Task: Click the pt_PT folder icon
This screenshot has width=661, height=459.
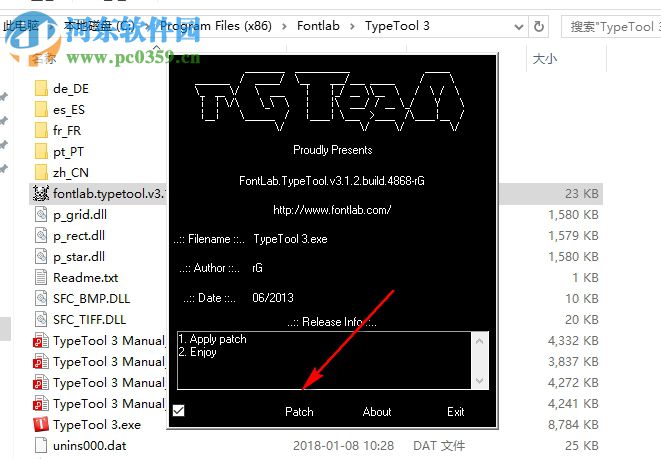Action: (x=41, y=152)
